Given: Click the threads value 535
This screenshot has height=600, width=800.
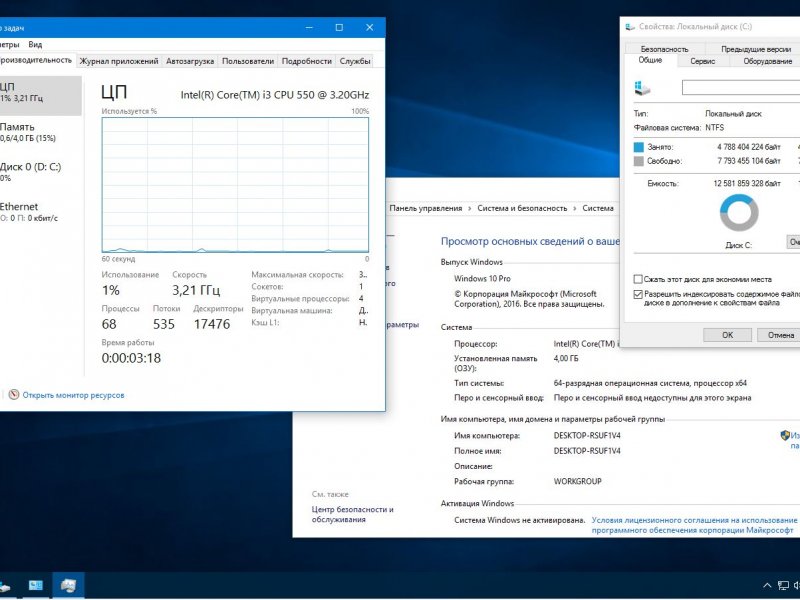Looking at the screenshot, I should 164,324.
